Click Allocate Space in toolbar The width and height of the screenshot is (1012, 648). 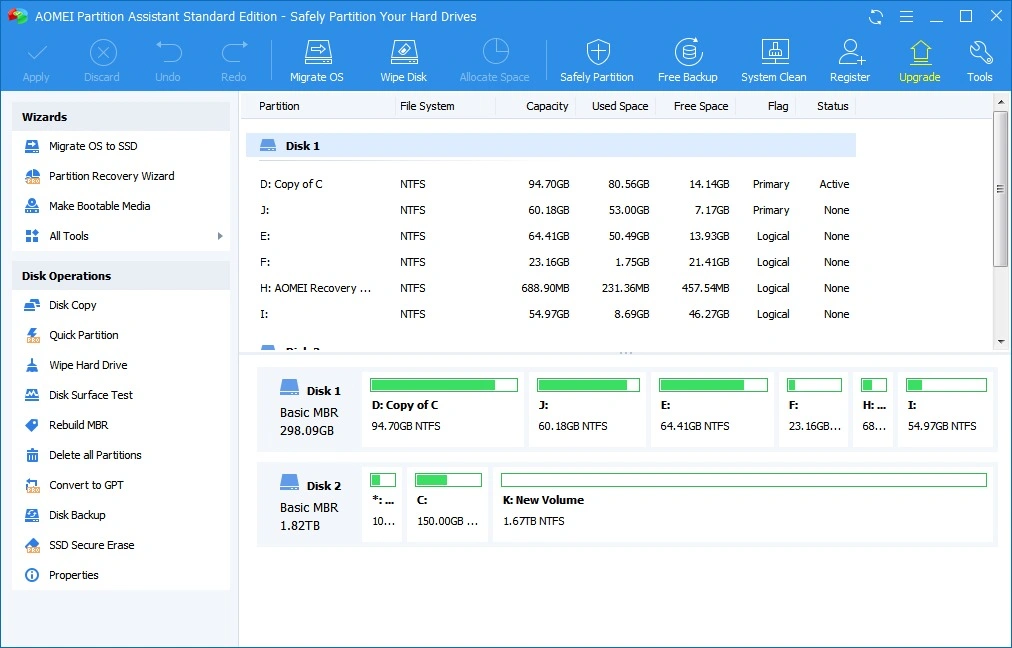[494, 61]
